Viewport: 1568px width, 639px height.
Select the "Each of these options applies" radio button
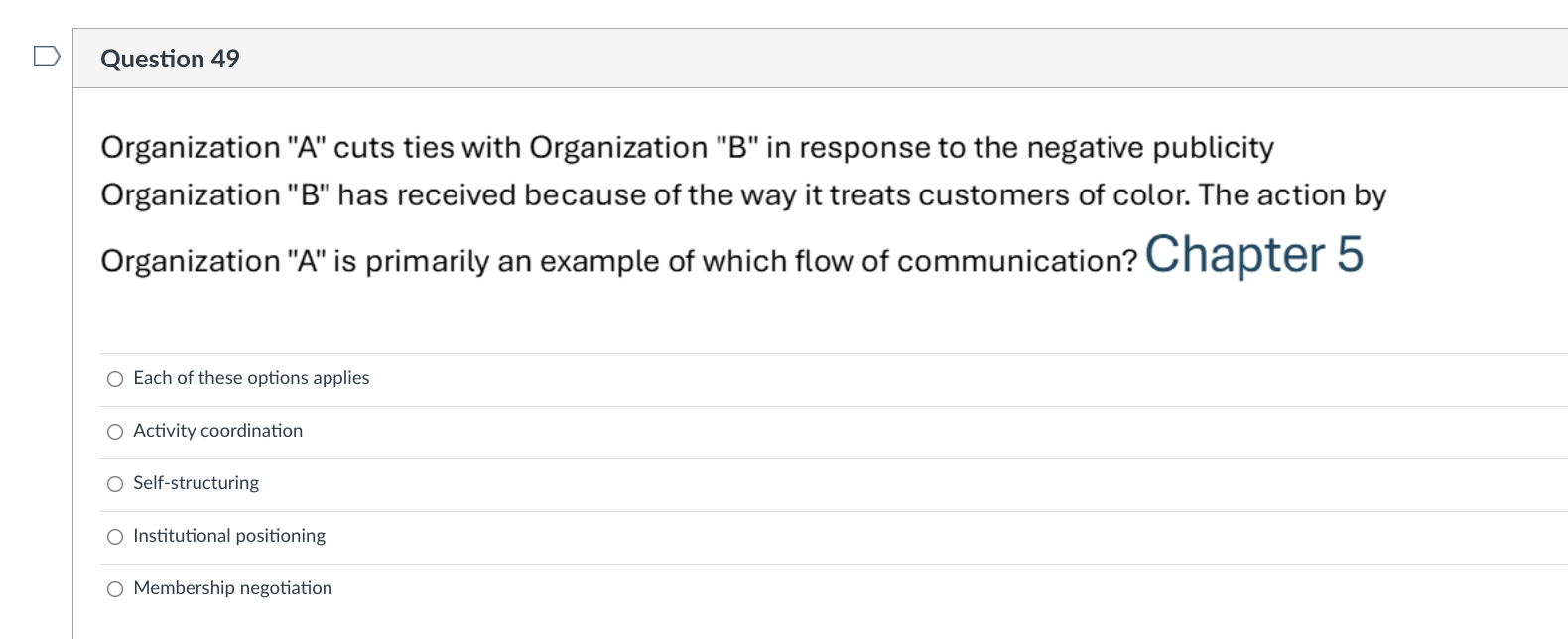(x=114, y=378)
